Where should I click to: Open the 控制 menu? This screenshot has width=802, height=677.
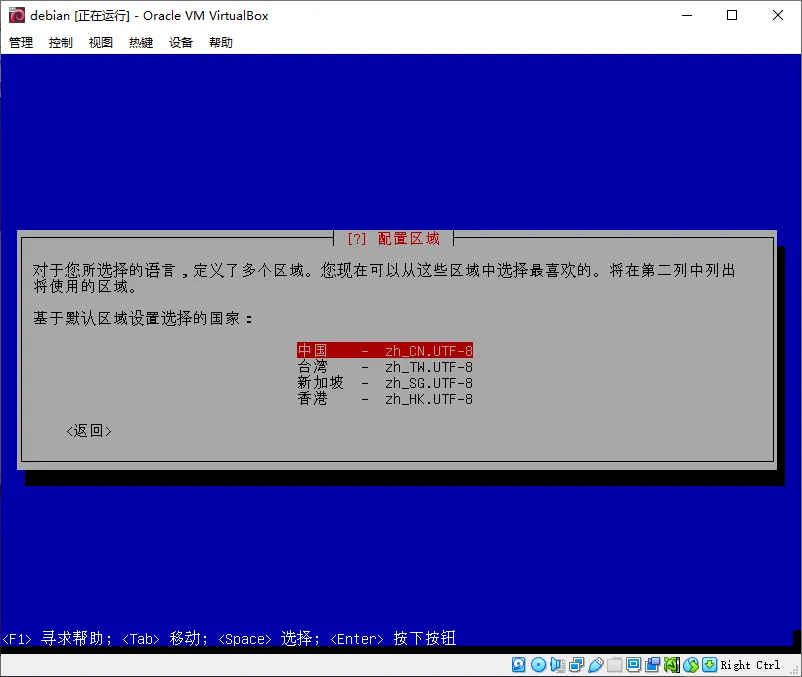61,42
